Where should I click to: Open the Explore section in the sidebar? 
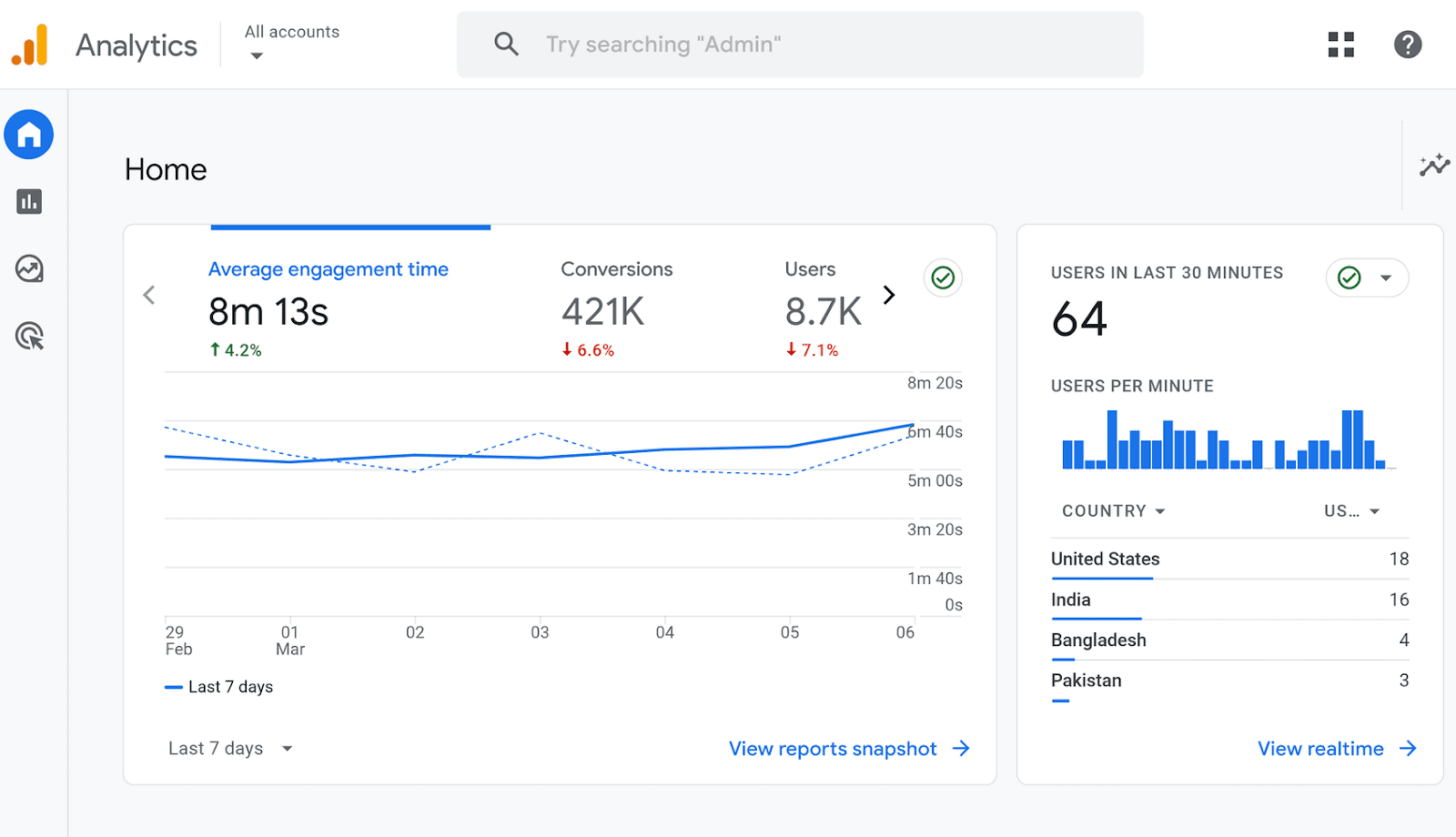pos(28,269)
